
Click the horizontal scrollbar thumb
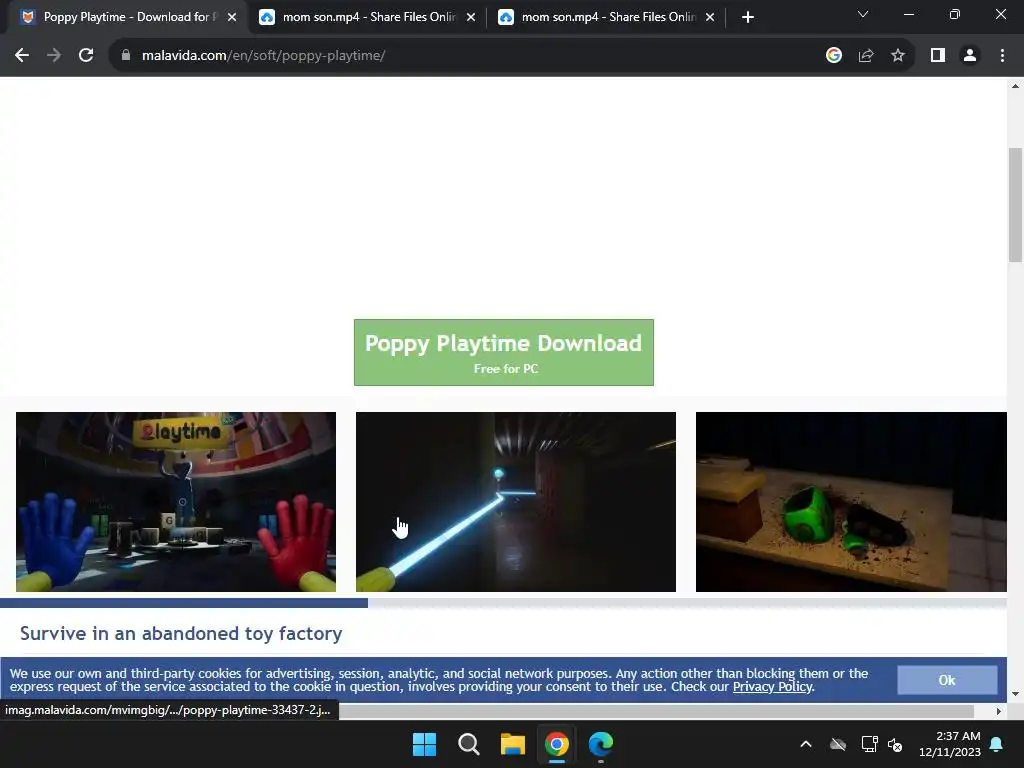click(x=656, y=711)
